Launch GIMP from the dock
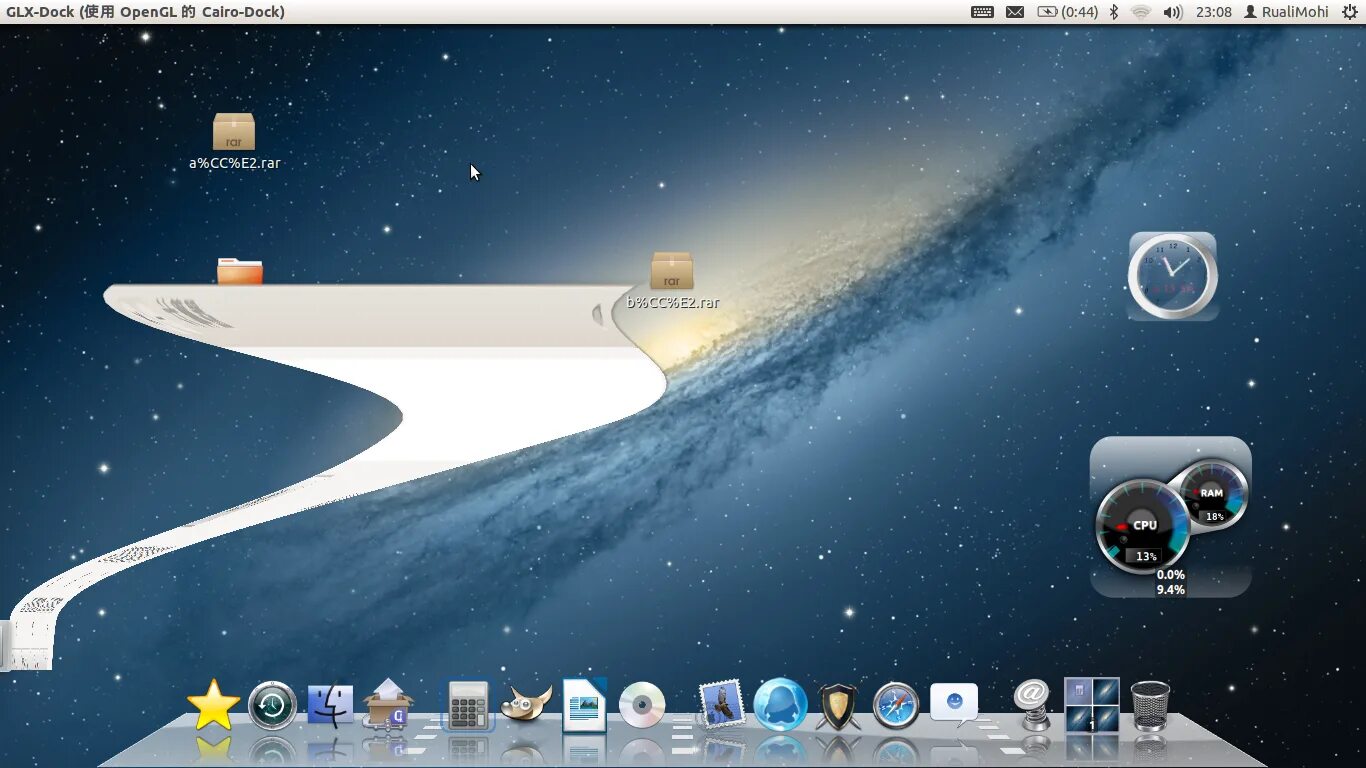 tap(526, 704)
